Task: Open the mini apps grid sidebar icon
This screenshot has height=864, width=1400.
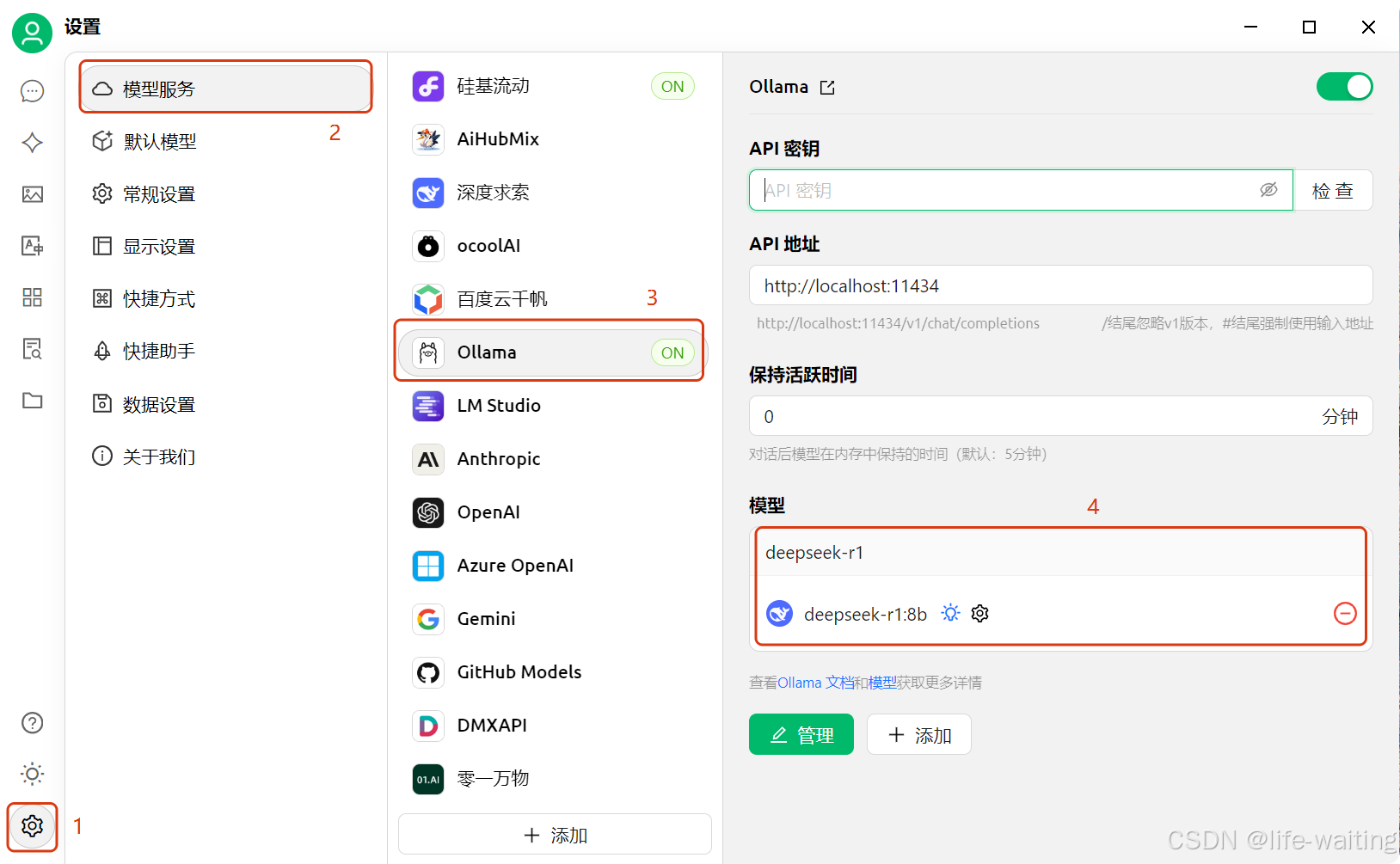Action: tap(33, 297)
